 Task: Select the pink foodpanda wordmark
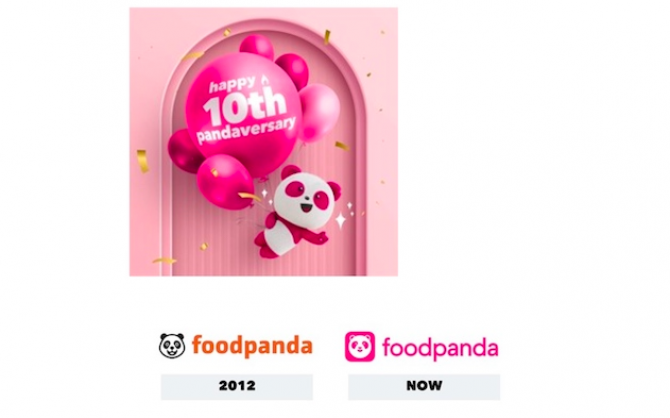[440, 348]
